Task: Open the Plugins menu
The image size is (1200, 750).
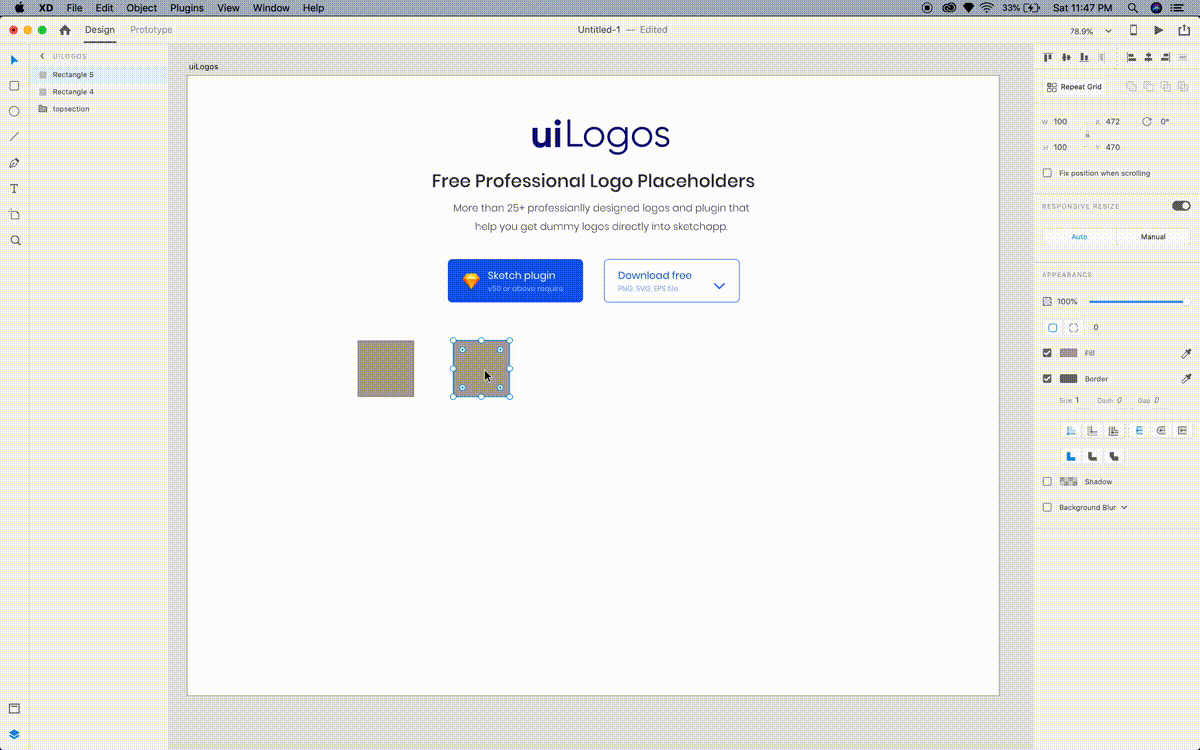Action: pyautogui.click(x=186, y=8)
